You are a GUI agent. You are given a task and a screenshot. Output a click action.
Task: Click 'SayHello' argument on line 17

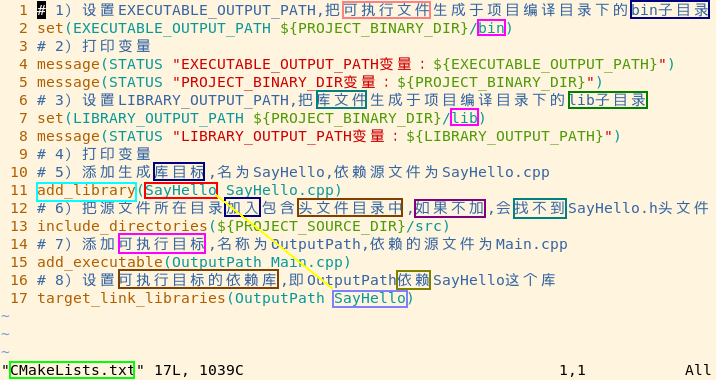370,298
